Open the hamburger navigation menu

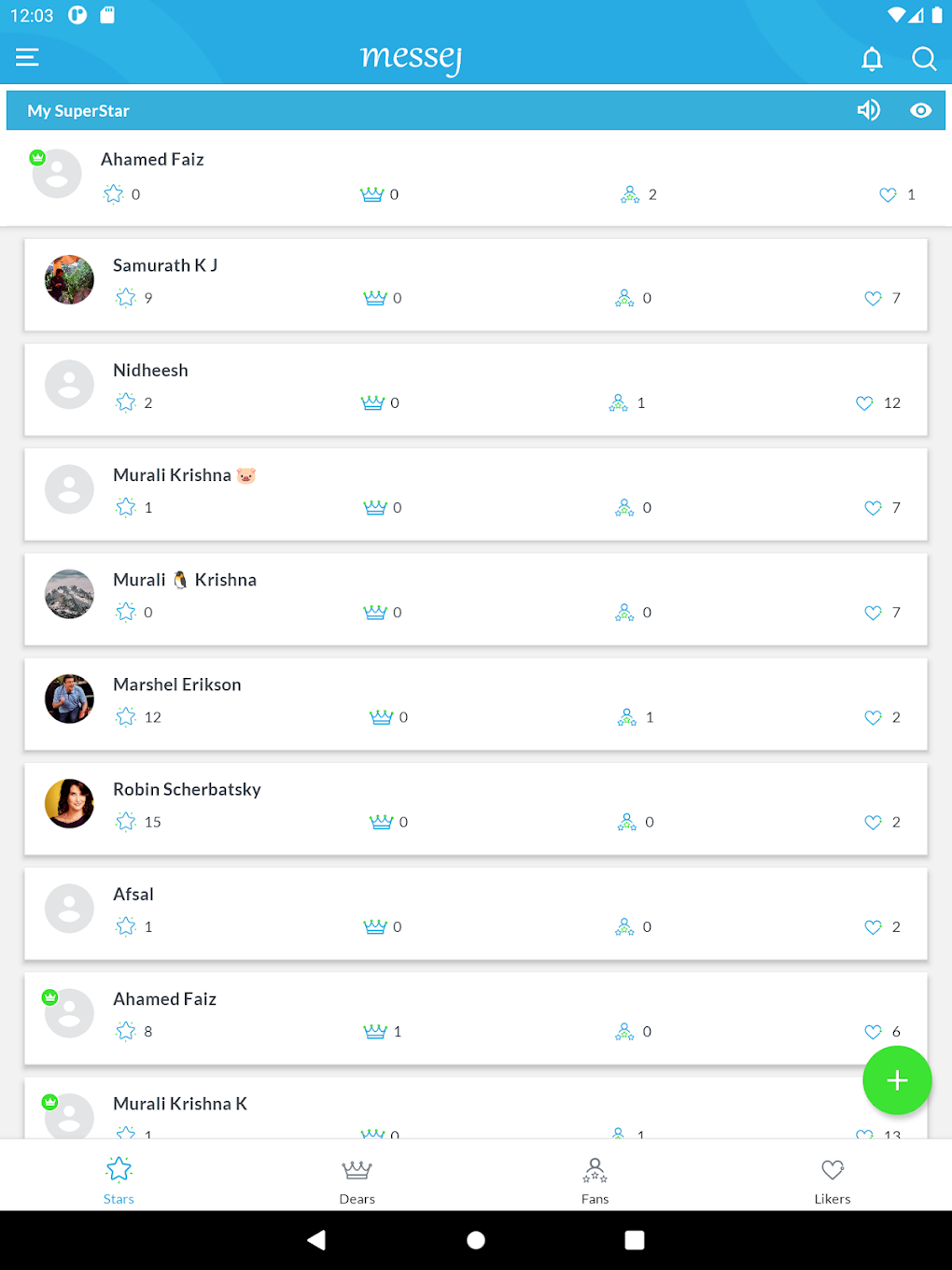pos(28,58)
